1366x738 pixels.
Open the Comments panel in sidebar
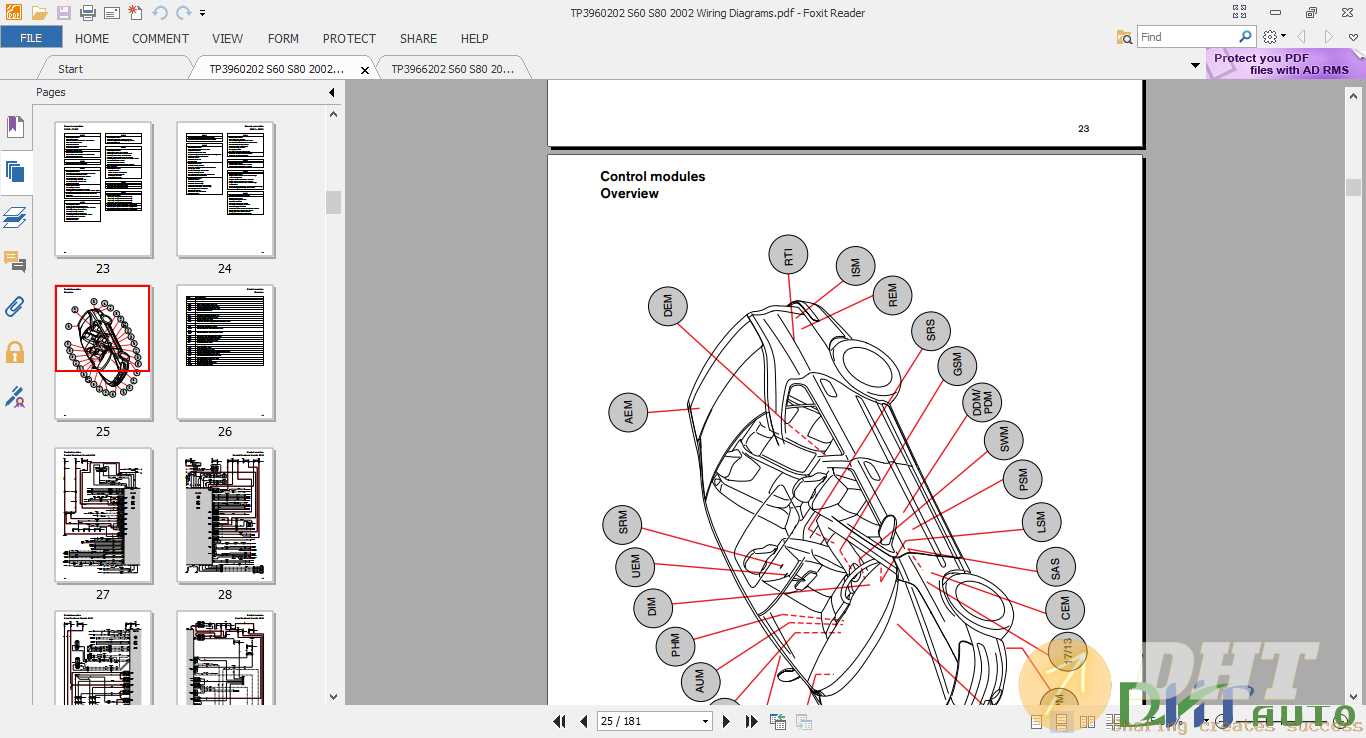click(15, 262)
